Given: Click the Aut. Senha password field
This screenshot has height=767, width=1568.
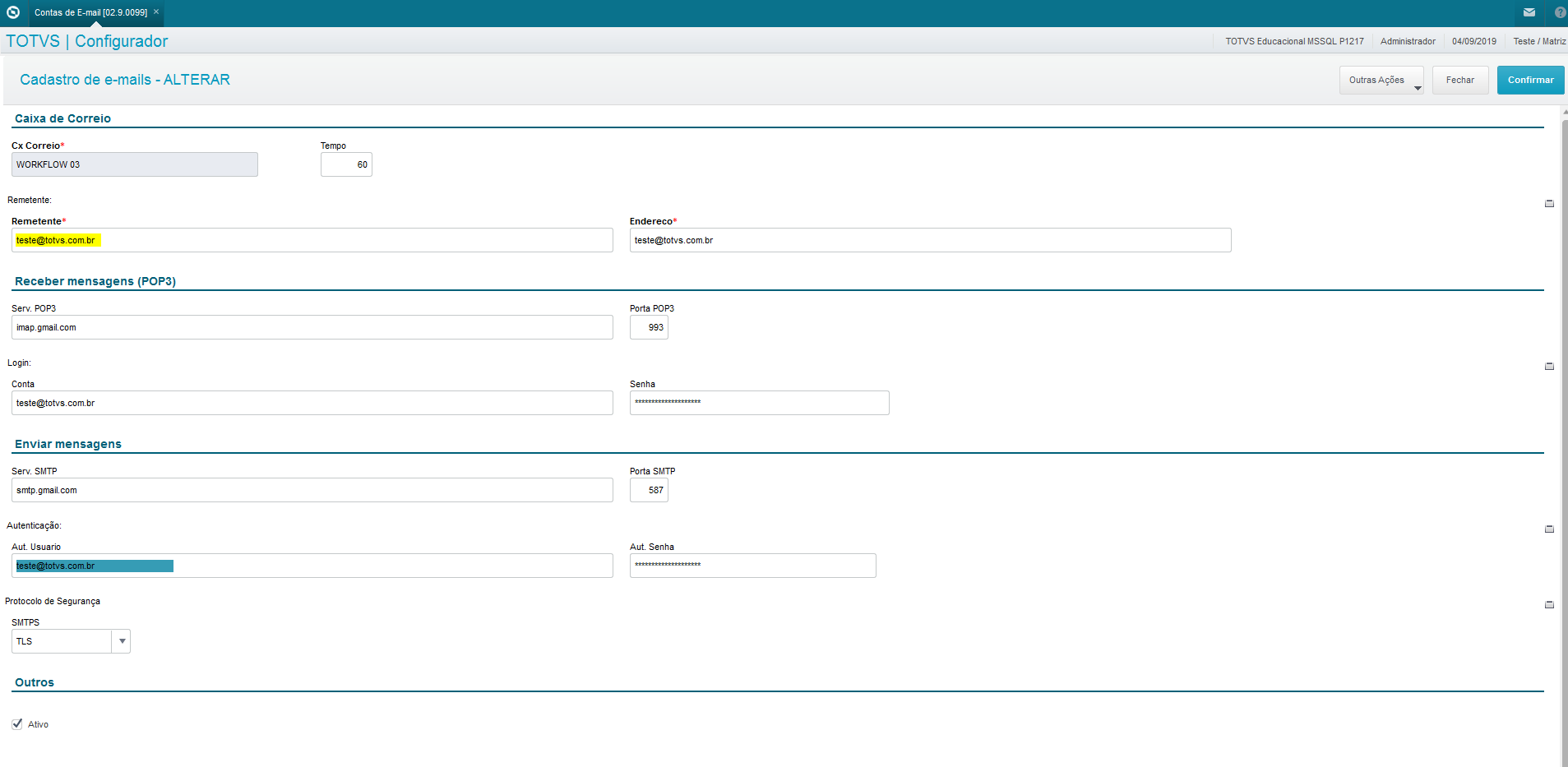Looking at the screenshot, I should pos(753,566).
